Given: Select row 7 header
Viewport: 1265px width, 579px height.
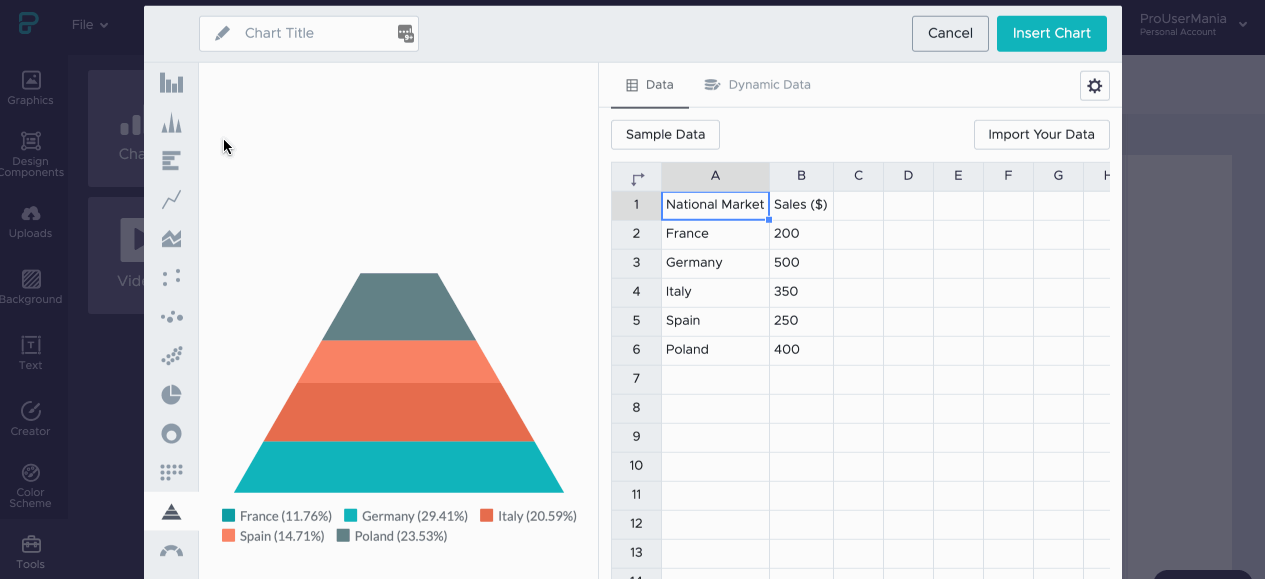Looking at the screenshot, I should pos(636,379).
